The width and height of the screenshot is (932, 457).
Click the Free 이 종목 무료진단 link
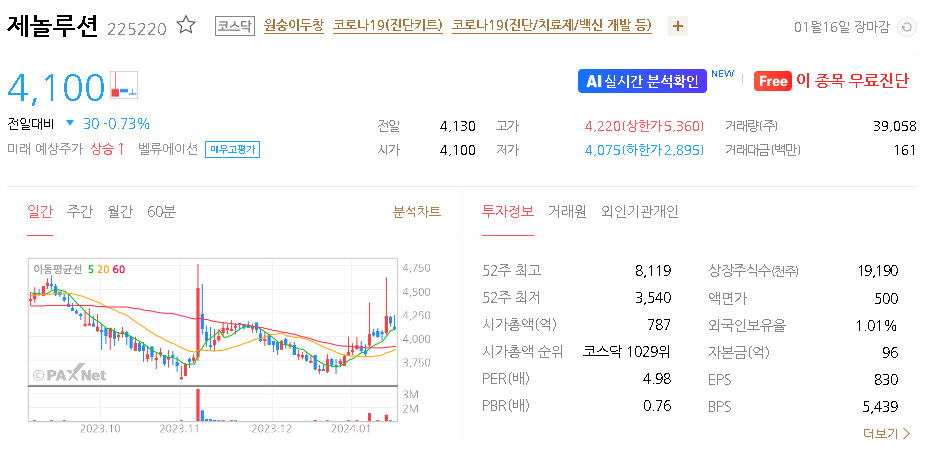click(x=832, y=81)
